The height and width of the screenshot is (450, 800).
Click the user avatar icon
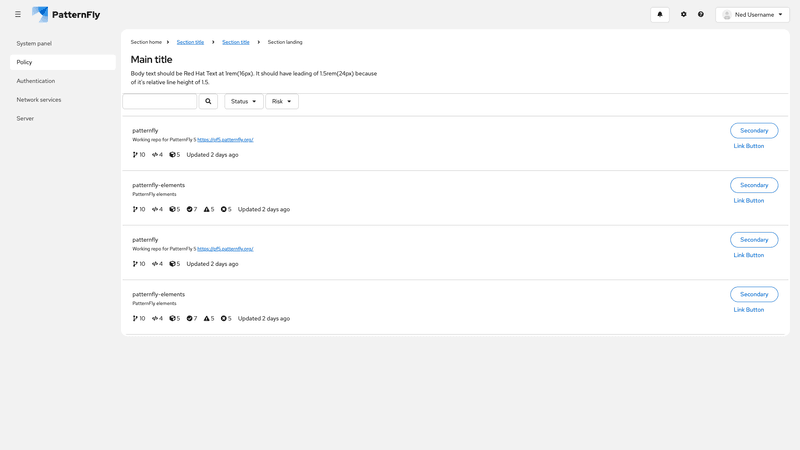coord(727,15)
